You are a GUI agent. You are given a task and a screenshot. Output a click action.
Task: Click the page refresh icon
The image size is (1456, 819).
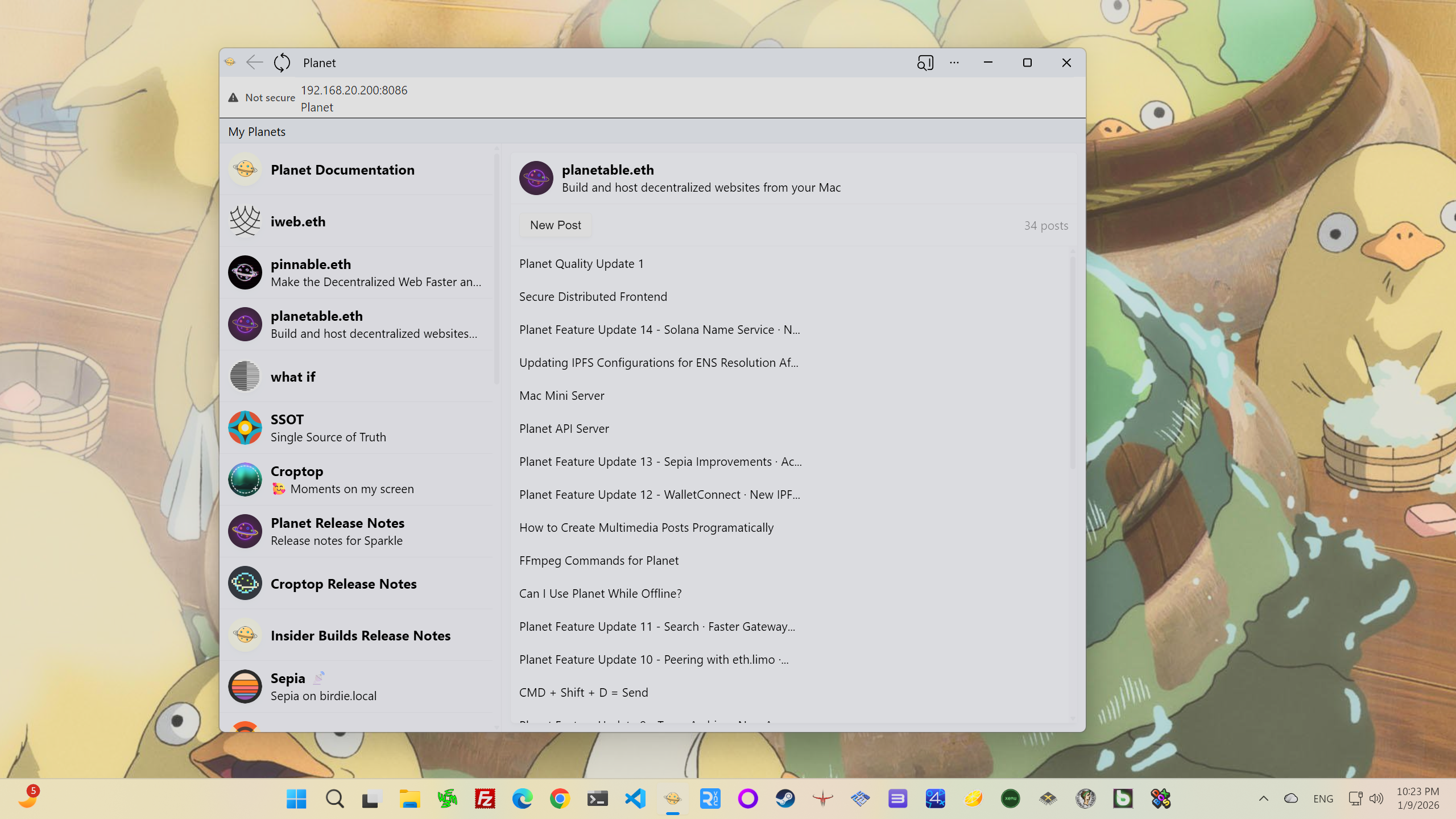click(x=282, y=63)
